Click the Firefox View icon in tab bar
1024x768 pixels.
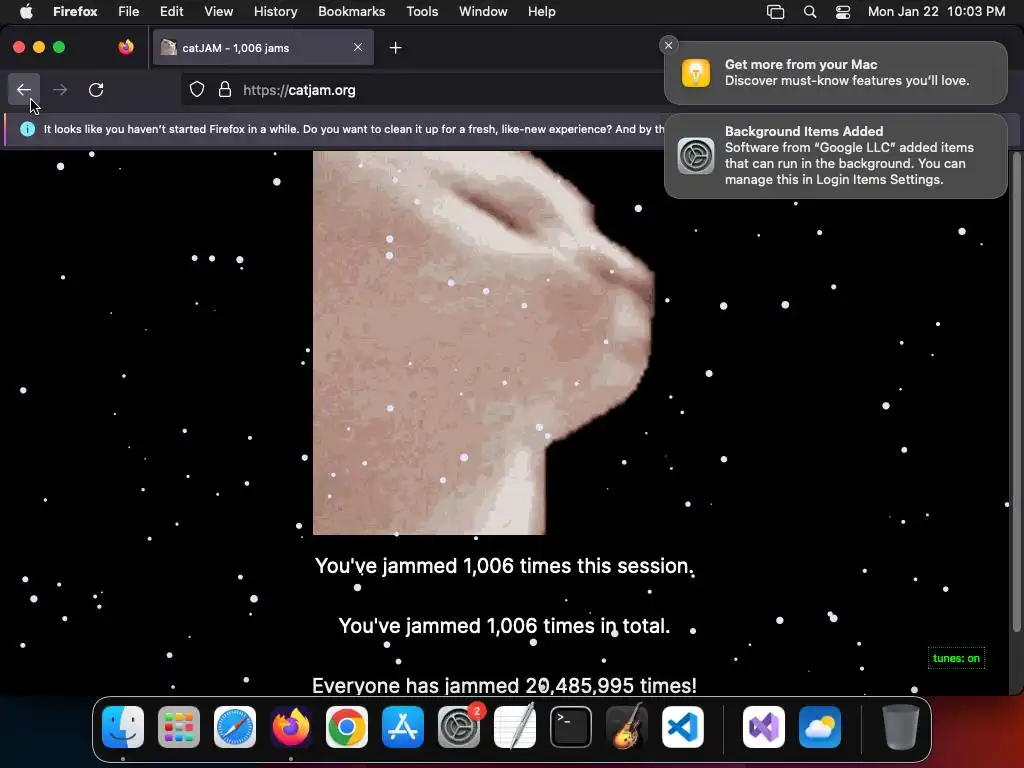(126, 47)
